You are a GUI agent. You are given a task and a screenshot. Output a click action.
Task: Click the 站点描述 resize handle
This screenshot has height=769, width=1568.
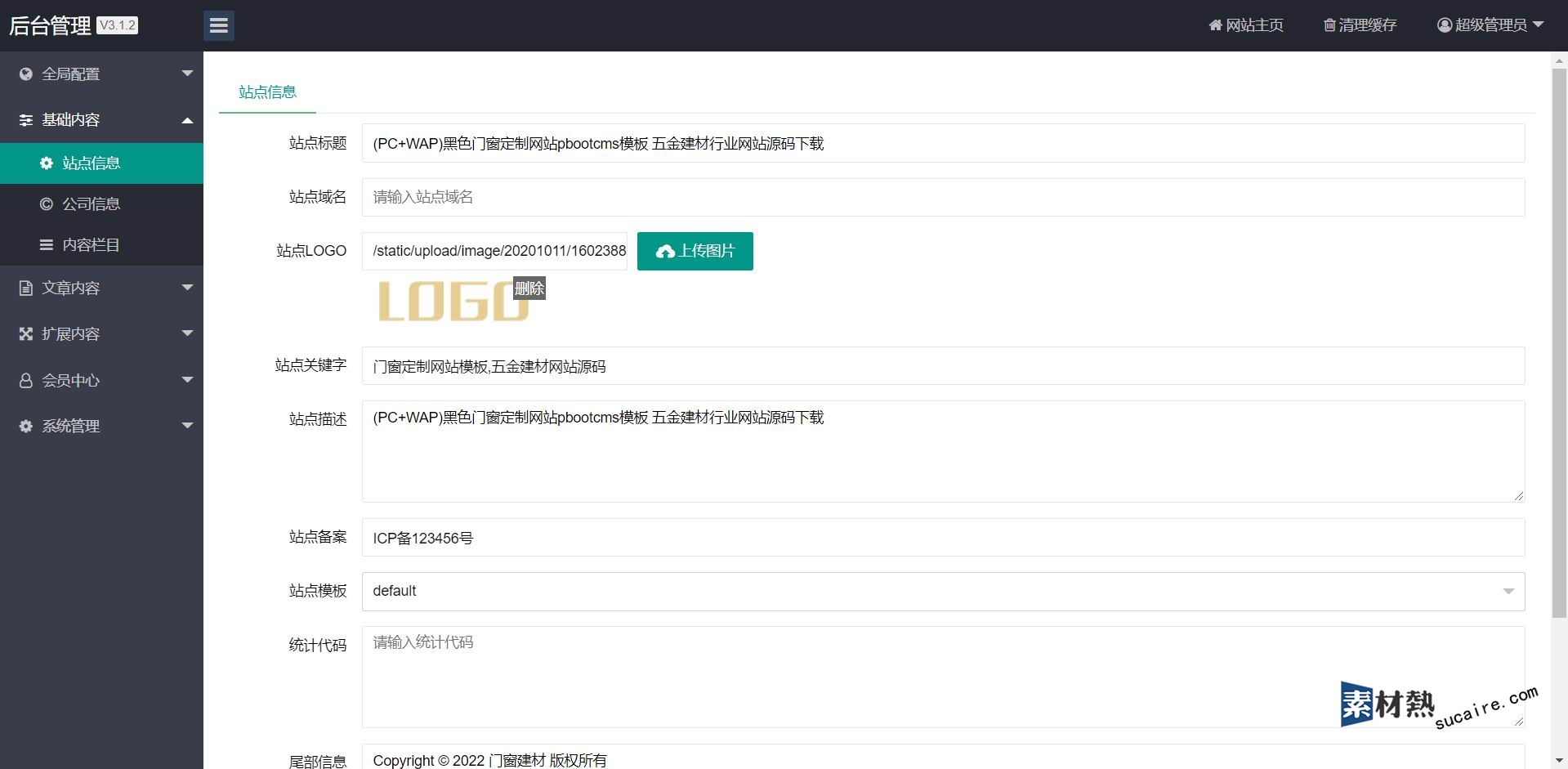[1518, 496]
